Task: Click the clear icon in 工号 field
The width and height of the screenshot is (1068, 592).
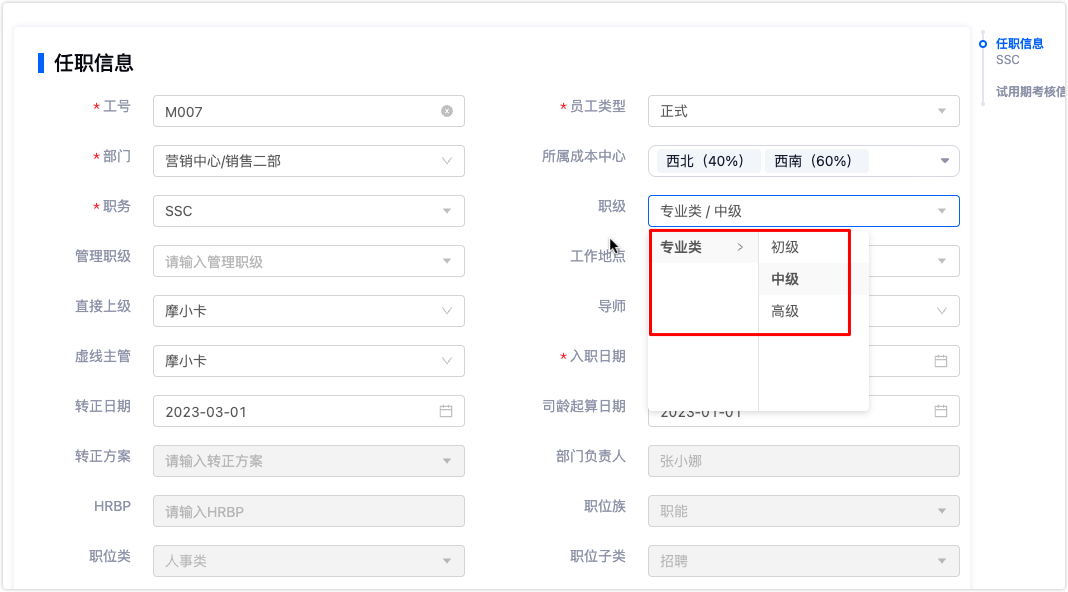Action: [447, 111]
